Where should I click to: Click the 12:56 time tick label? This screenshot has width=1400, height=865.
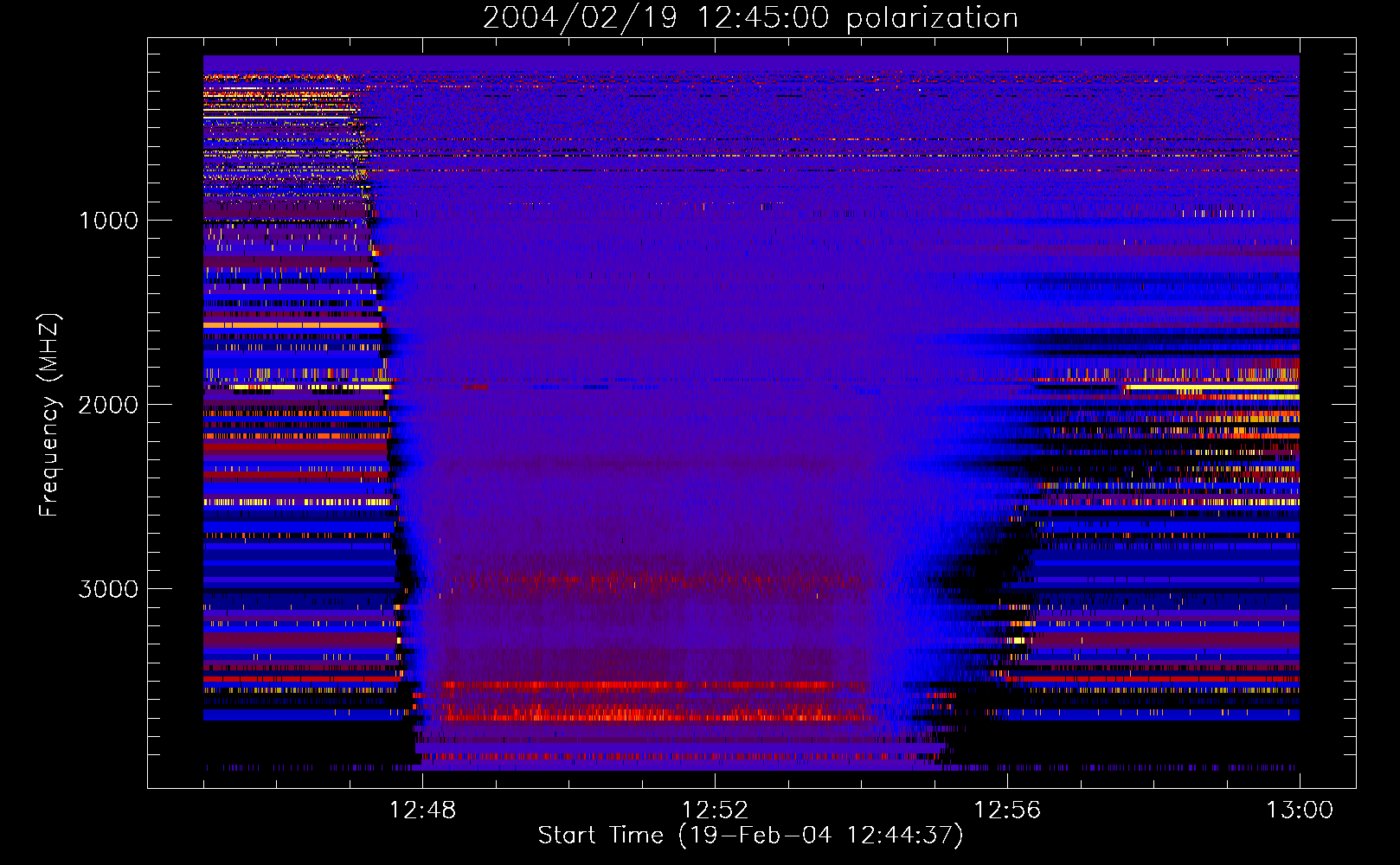(1007, 811)
